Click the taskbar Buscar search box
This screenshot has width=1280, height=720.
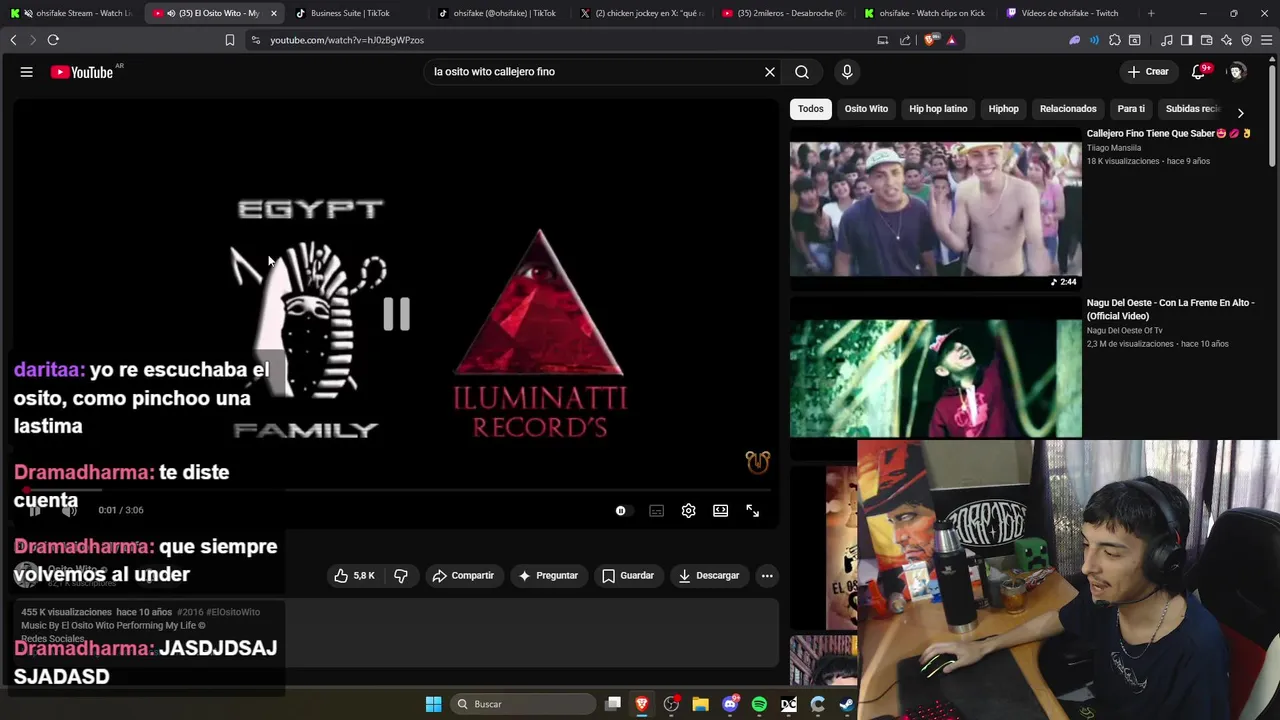point(523,704)
